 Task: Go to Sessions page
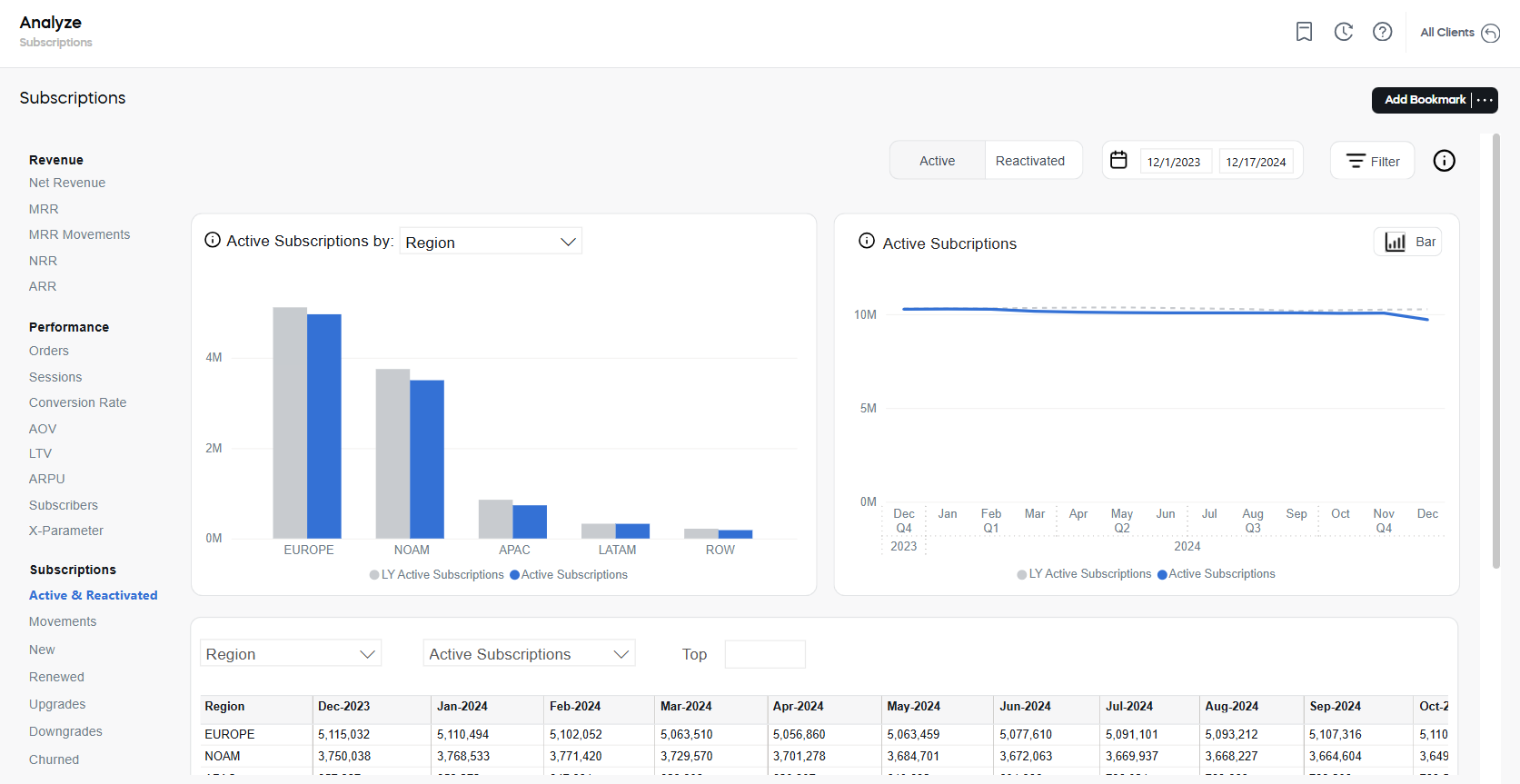coord(55,377)
